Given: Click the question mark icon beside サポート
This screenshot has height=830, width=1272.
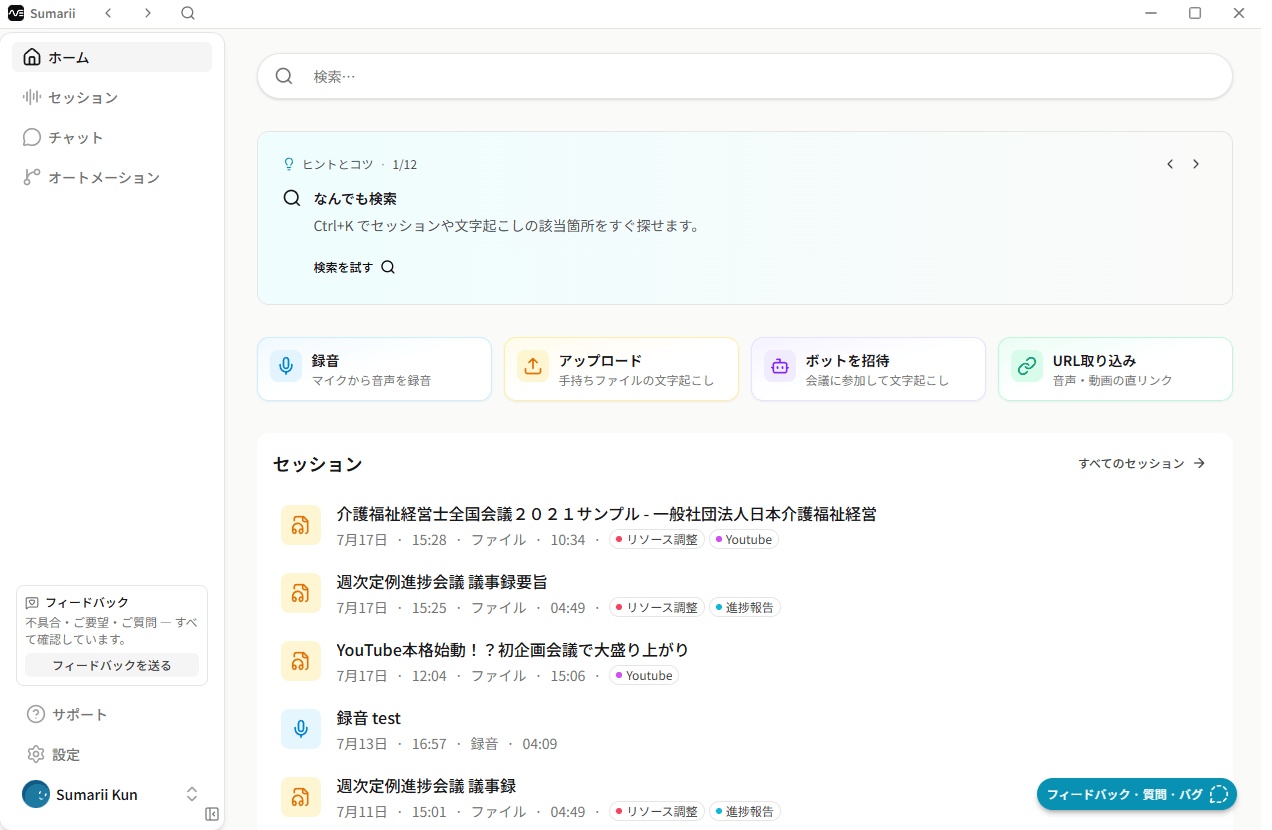Looking at the screenshot, I should (36, 714).
